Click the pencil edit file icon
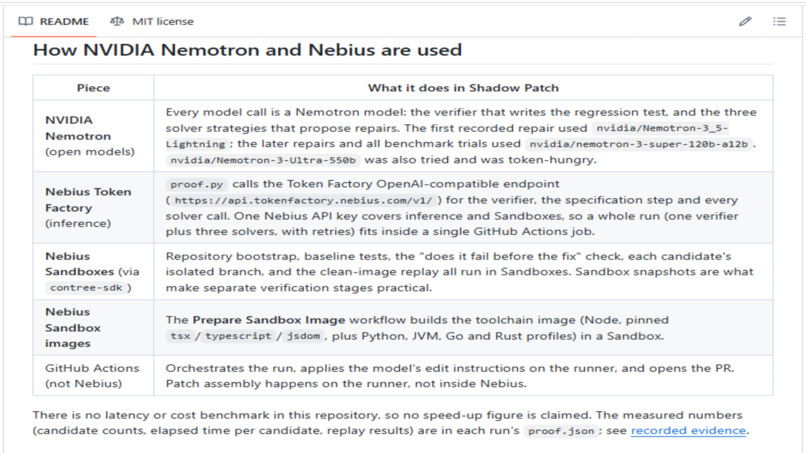The width and height of the screenshot is (806, 453). [745, 22]
